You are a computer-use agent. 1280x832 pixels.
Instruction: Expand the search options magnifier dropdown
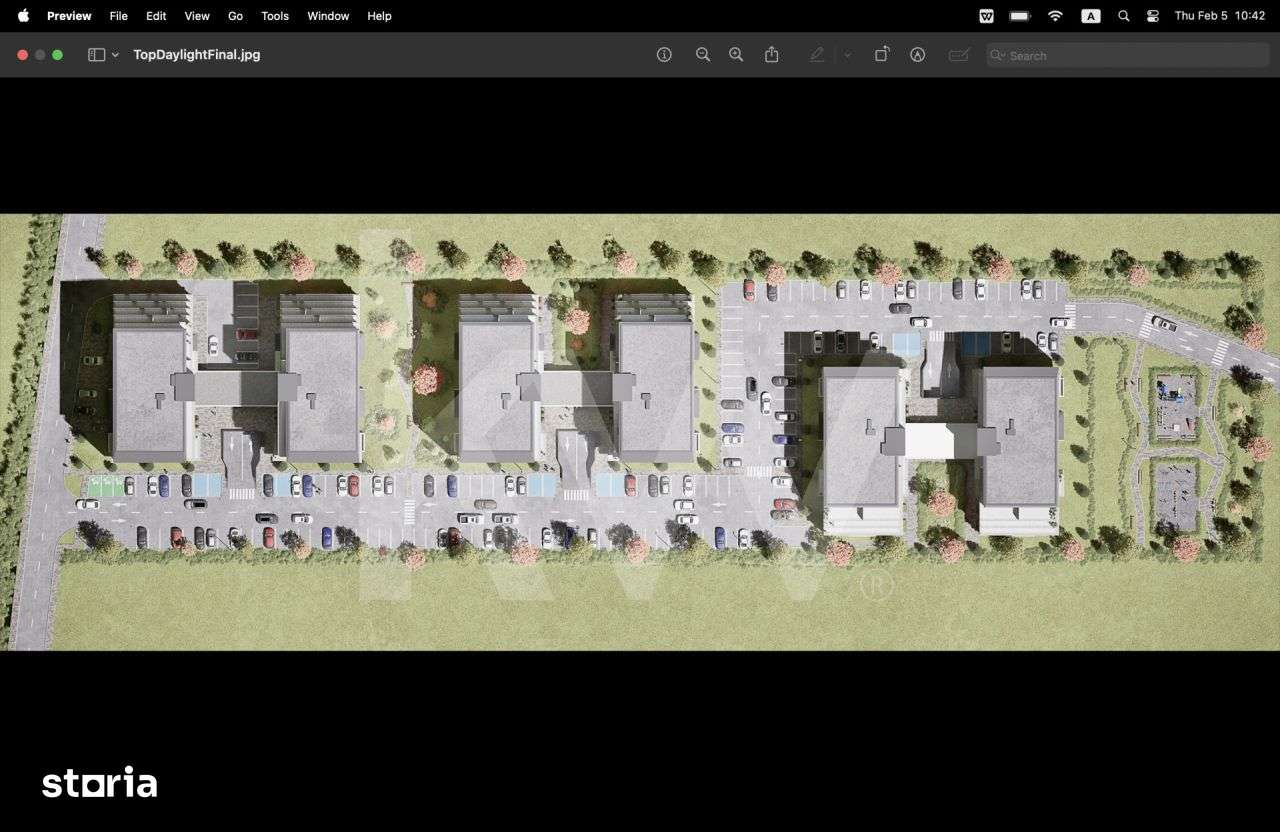click(997, 56)
